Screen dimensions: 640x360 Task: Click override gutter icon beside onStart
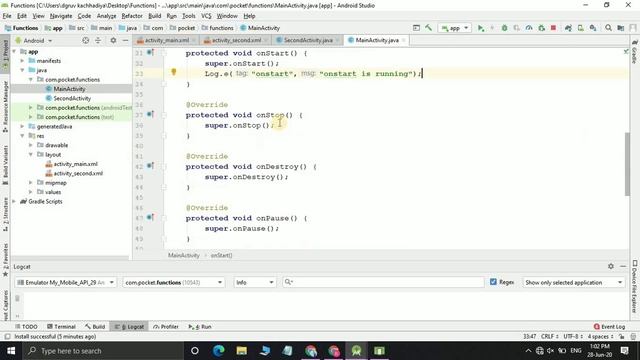coord(150,52)
